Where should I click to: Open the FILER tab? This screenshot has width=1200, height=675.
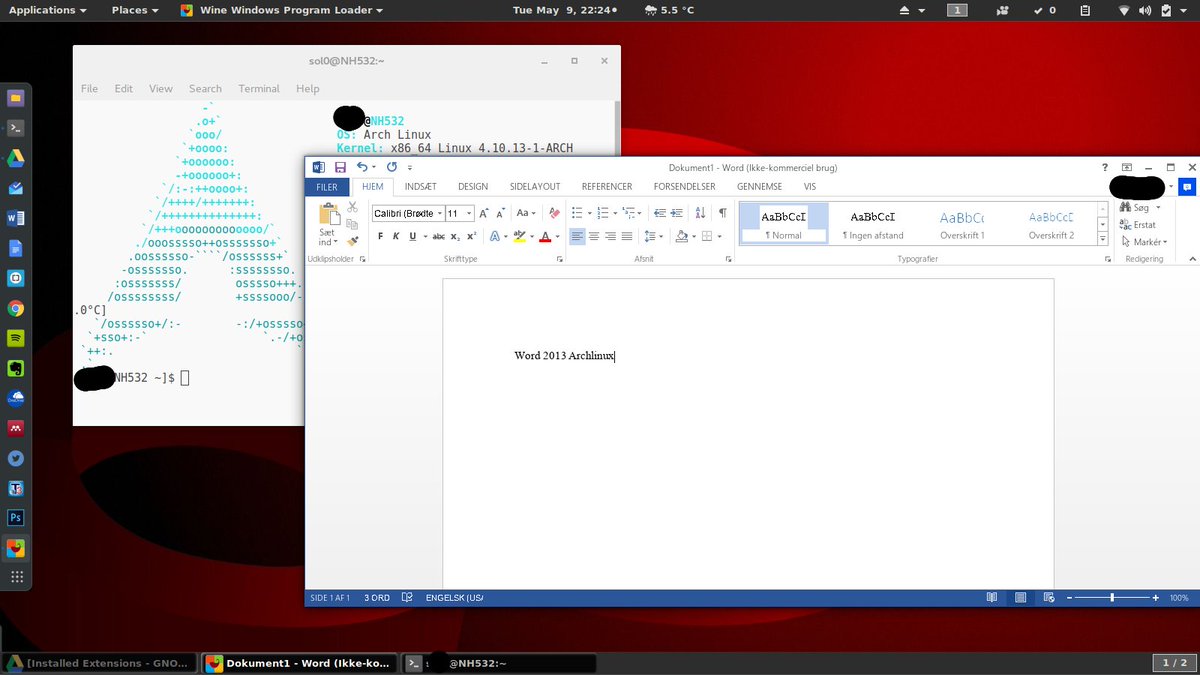(327, 187)
